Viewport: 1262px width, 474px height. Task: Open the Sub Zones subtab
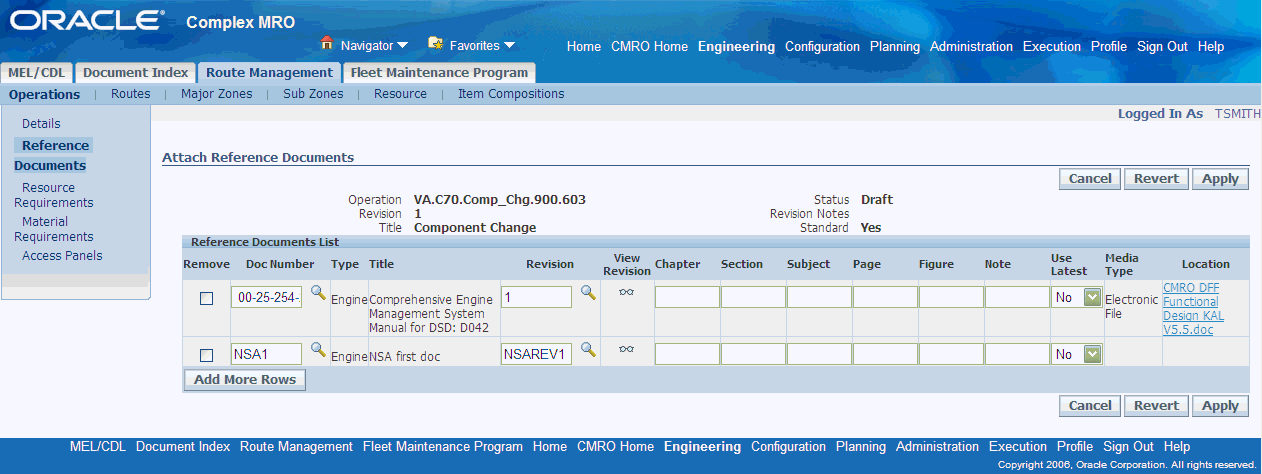[313, 94]
